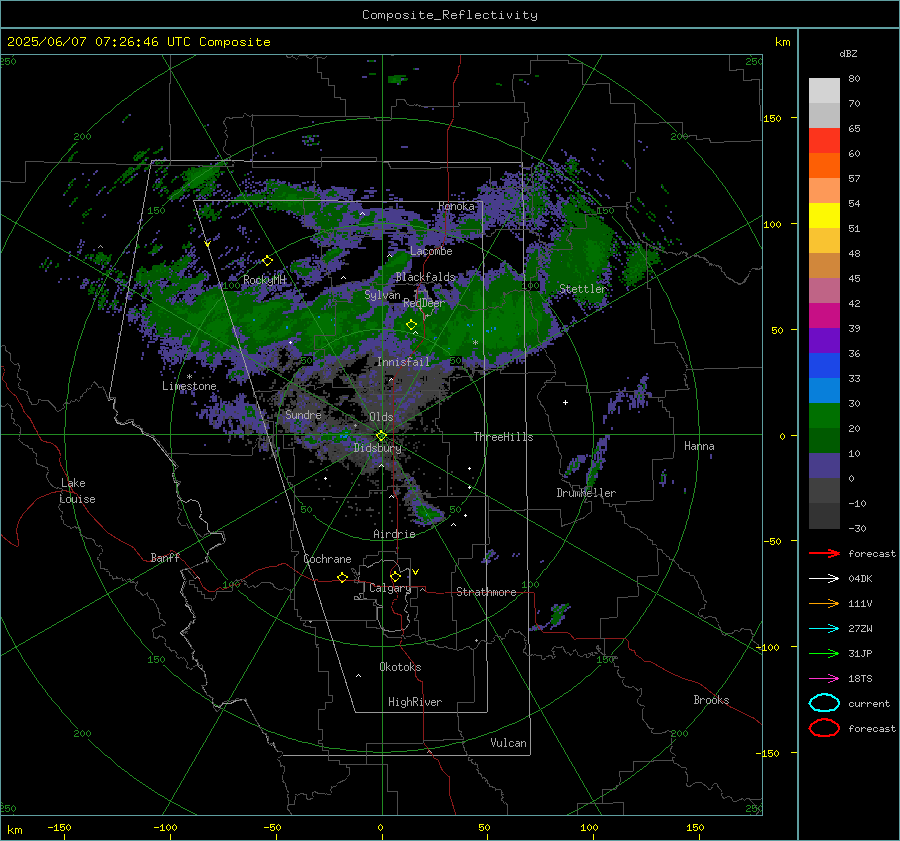Click the 18TS legend label

click(x=860, y=679)
